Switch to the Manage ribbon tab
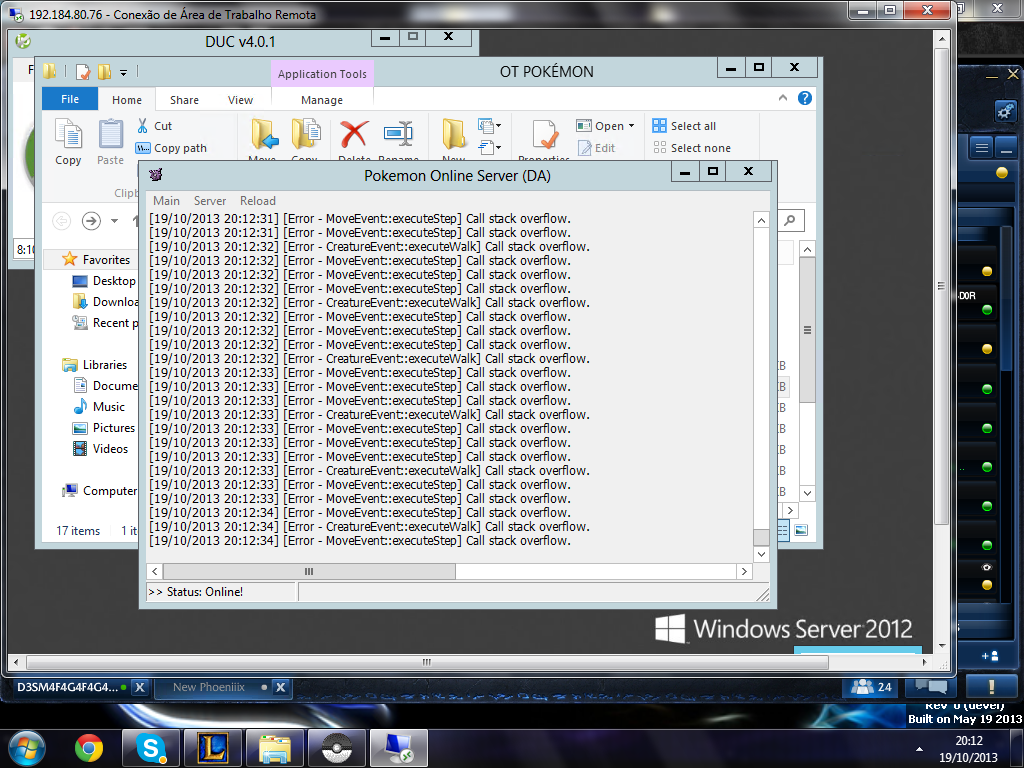Viewport: 1024px width, 768px height. [322, 100]
